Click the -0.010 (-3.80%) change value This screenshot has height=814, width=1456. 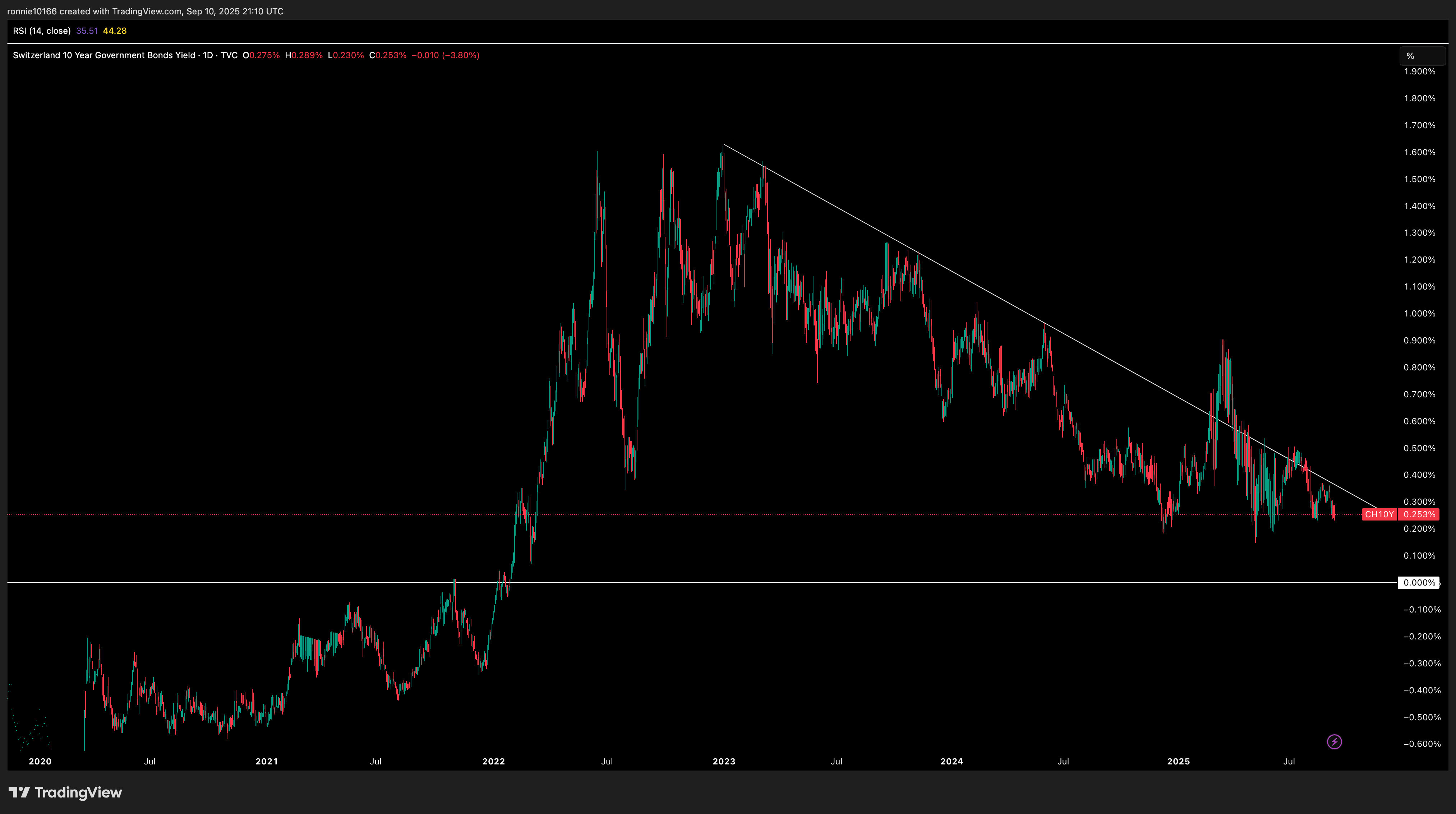click(446, 55)
